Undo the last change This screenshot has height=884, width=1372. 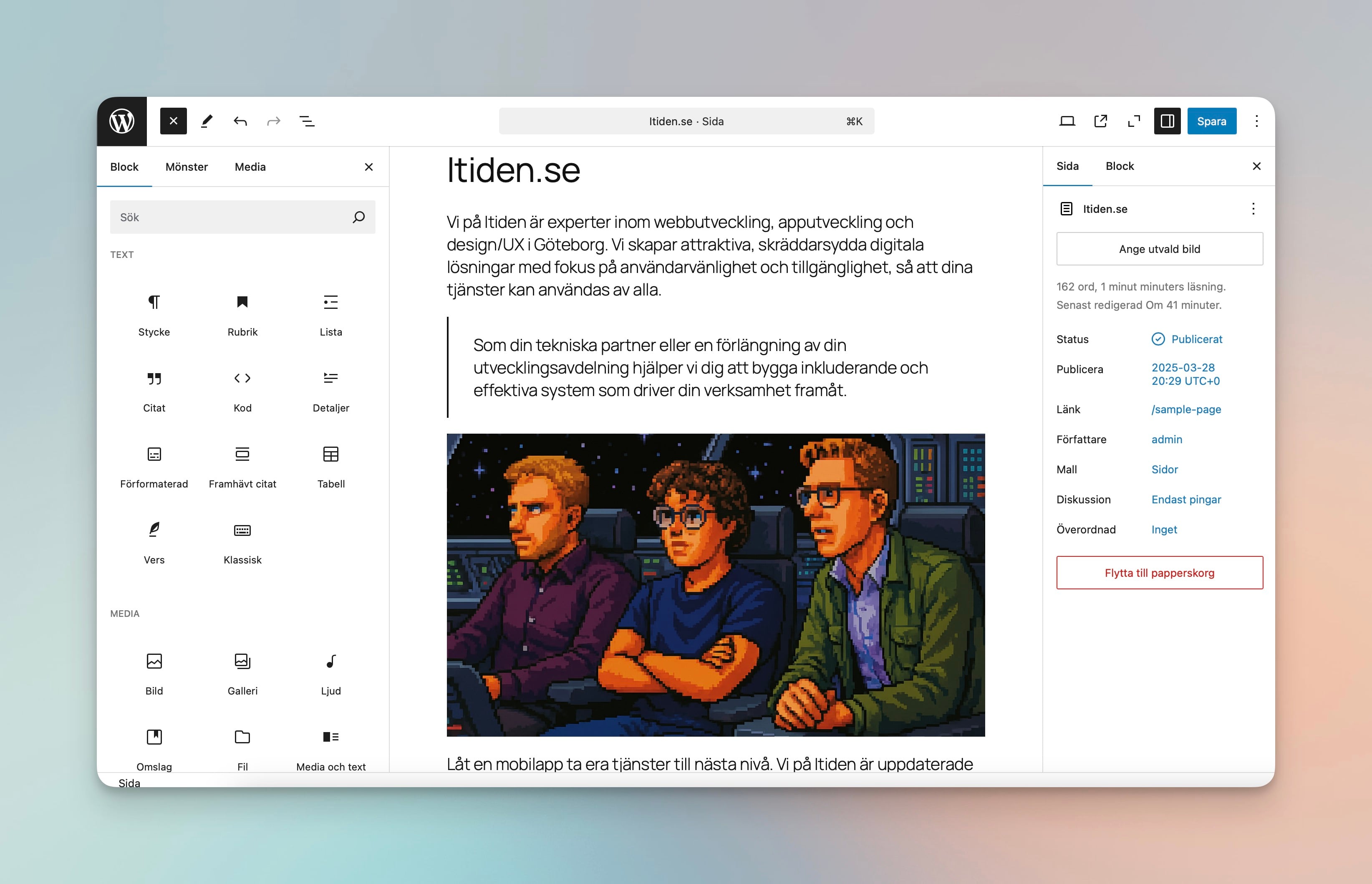click(240, 121)
